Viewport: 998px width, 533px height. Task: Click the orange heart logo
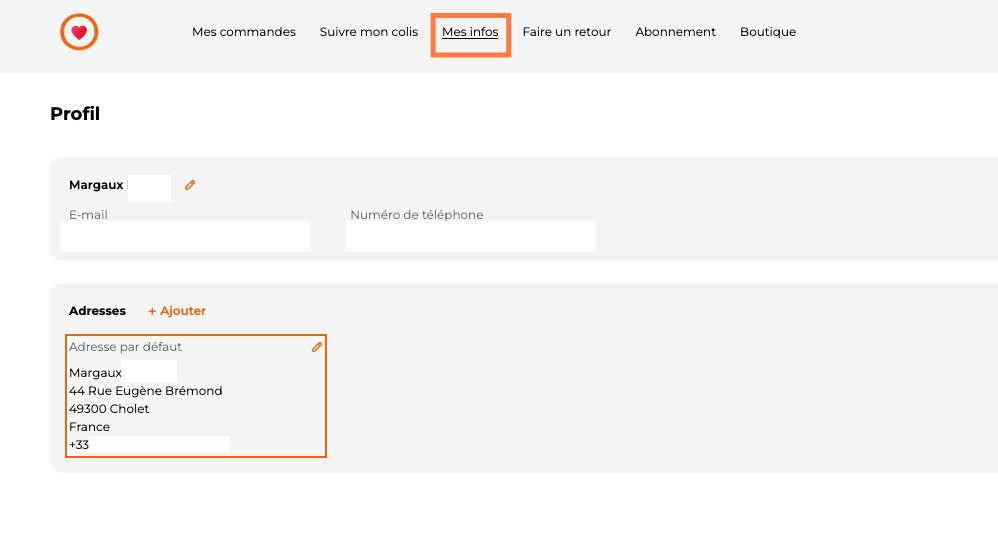click(x=79, y=32)
